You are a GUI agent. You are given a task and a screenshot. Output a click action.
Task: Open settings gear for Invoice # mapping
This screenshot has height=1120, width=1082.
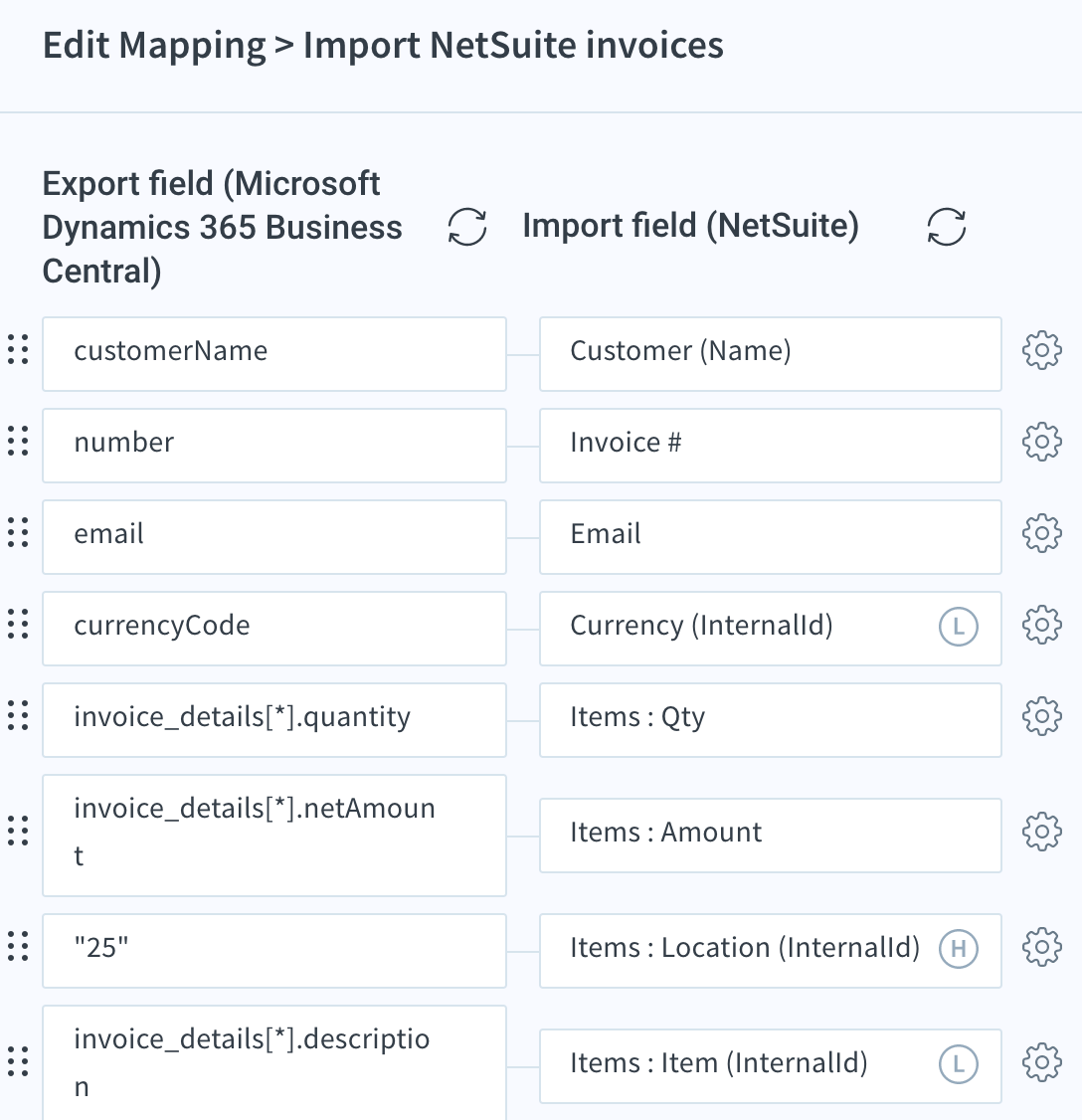1042,442
